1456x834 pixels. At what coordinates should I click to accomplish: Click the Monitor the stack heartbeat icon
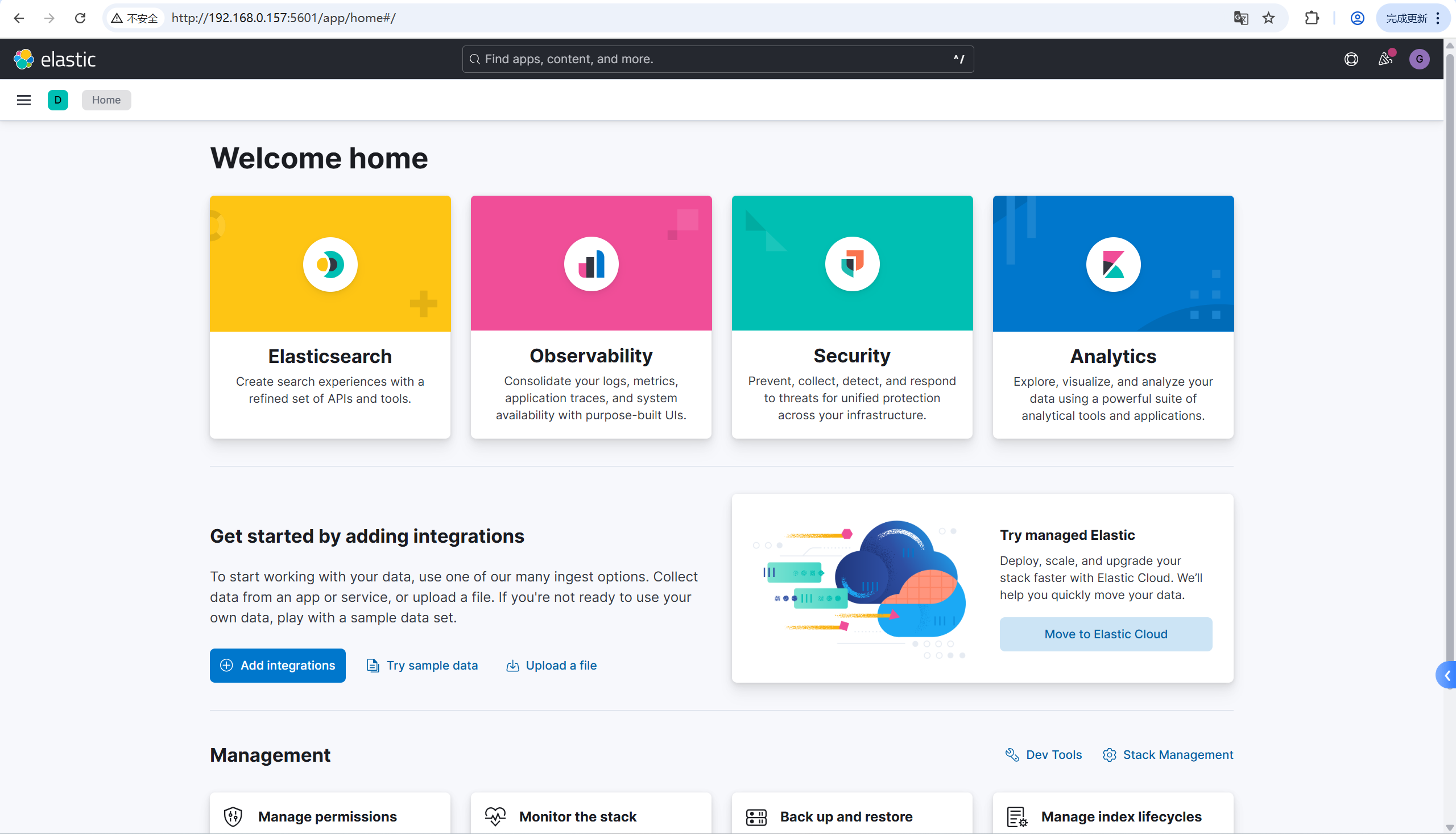[495, 816]
